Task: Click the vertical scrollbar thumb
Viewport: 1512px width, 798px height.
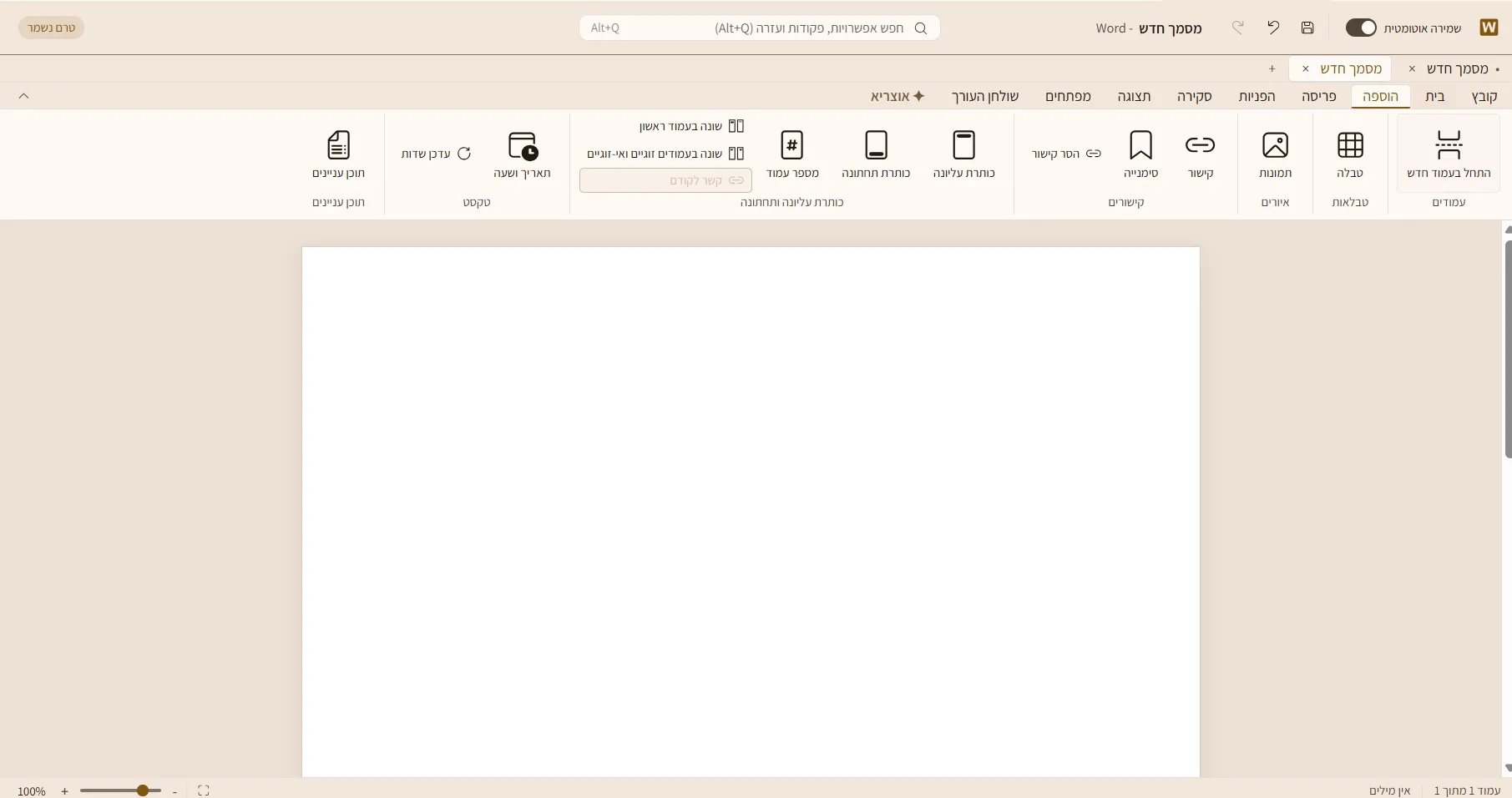Action: tap(1508, 349)
